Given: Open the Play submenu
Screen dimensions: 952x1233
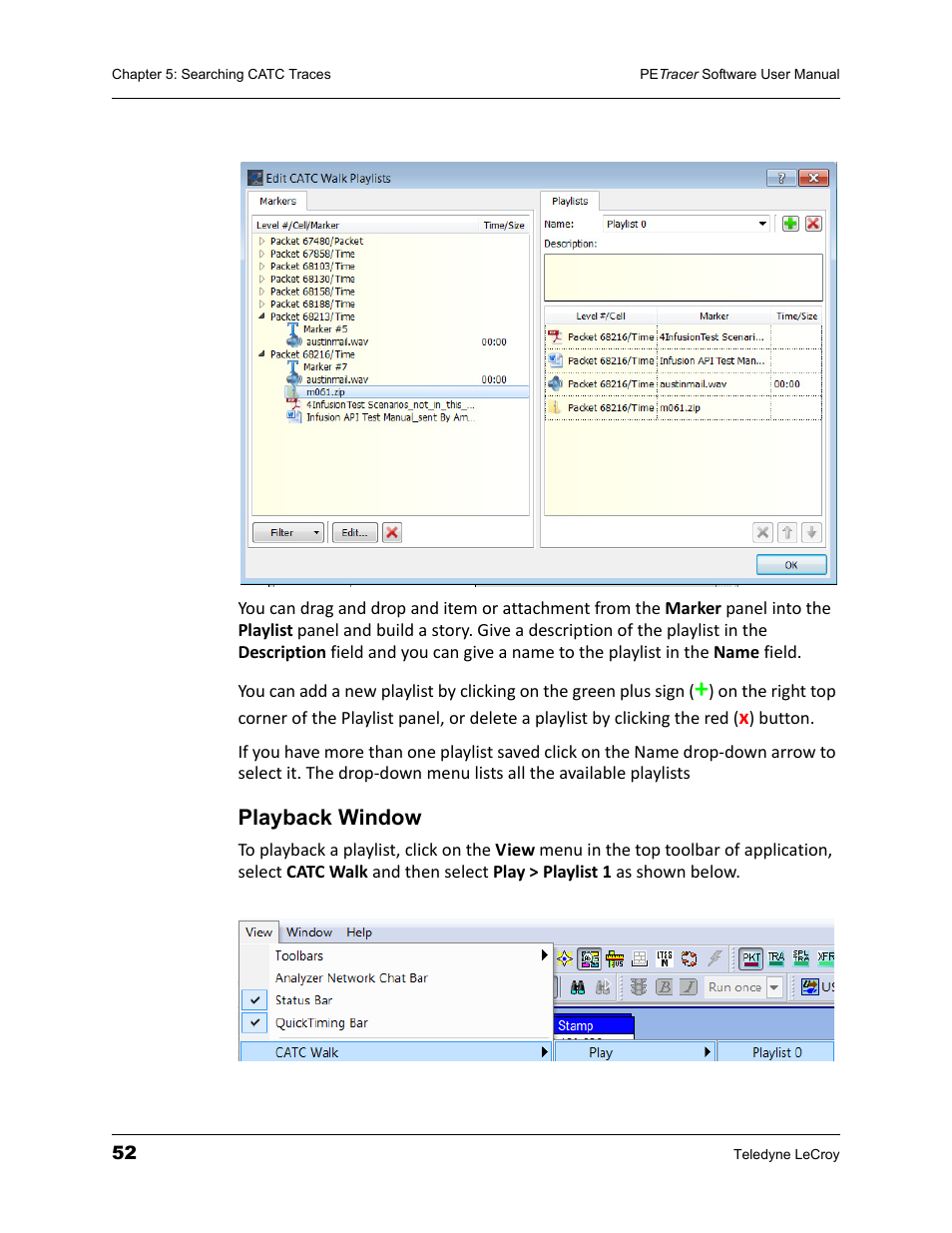Looking at the screenshot, I should coord(634,1052).
